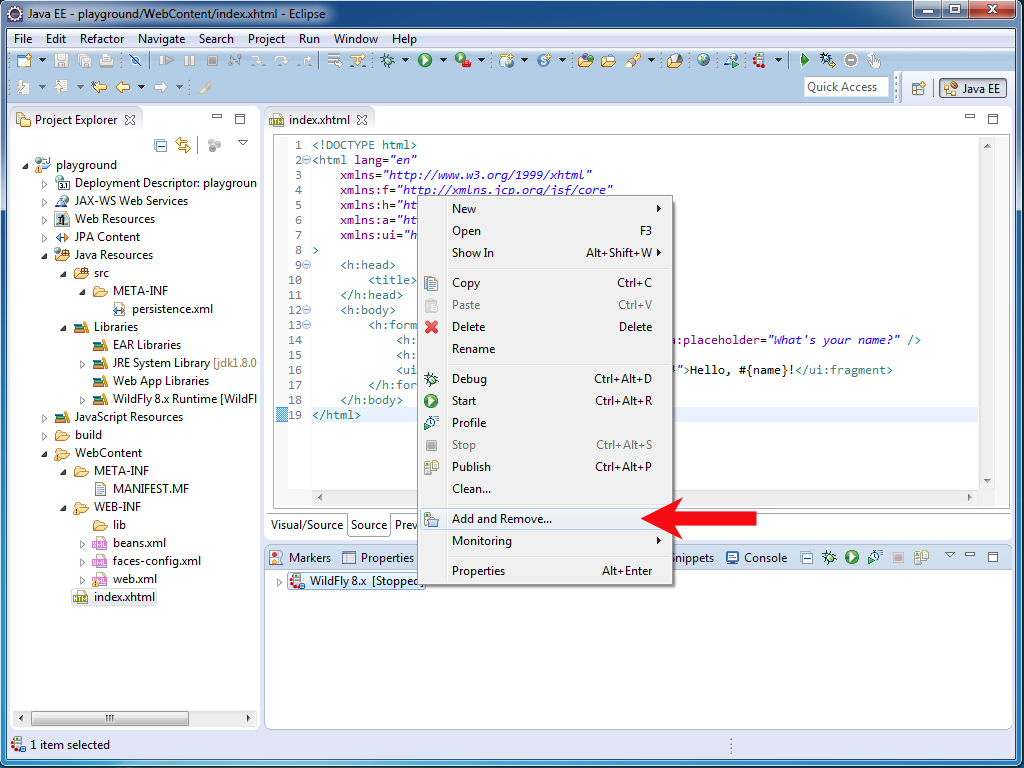Viewport: 1024px width, 768px height.
Task: Open the Properties view tab
Action: tap(378, 558)
